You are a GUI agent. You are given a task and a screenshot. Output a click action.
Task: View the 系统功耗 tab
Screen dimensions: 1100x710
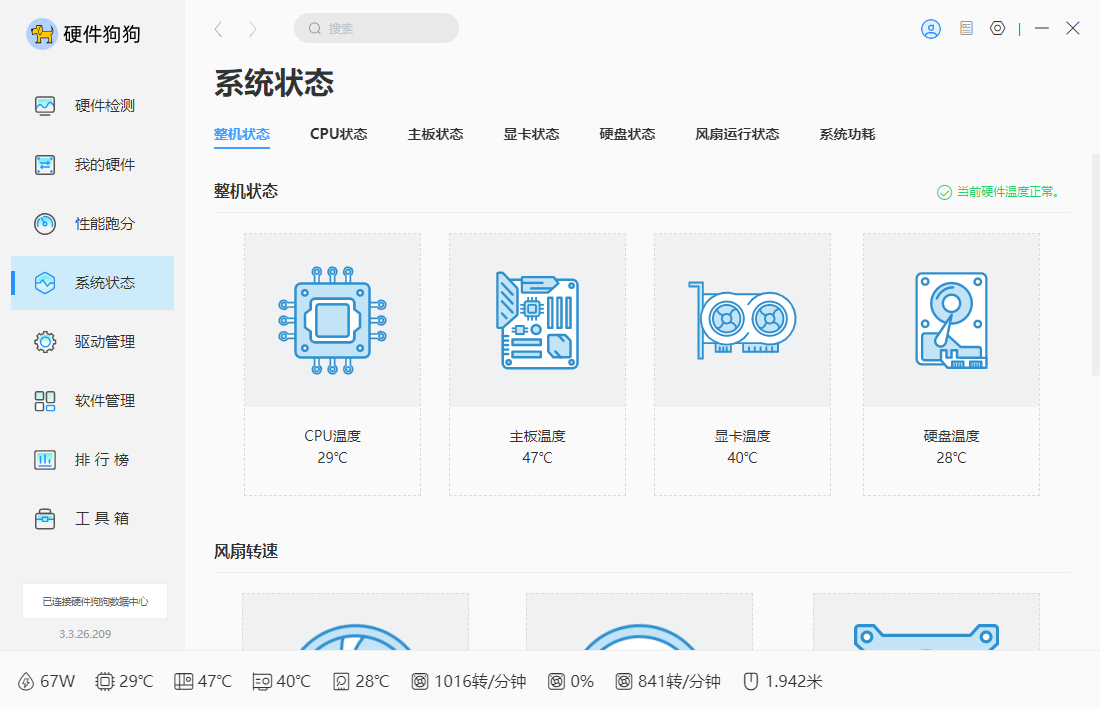coord(845,133)
